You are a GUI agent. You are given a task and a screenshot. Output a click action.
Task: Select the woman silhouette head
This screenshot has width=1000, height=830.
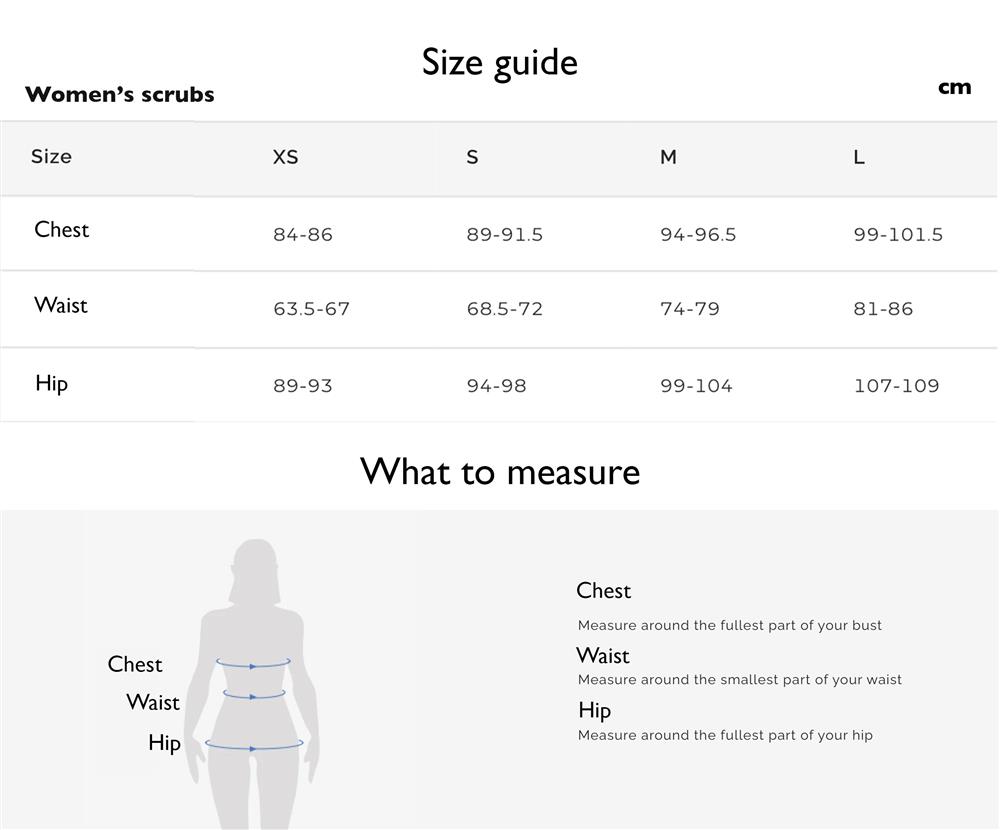coord(255,571)
